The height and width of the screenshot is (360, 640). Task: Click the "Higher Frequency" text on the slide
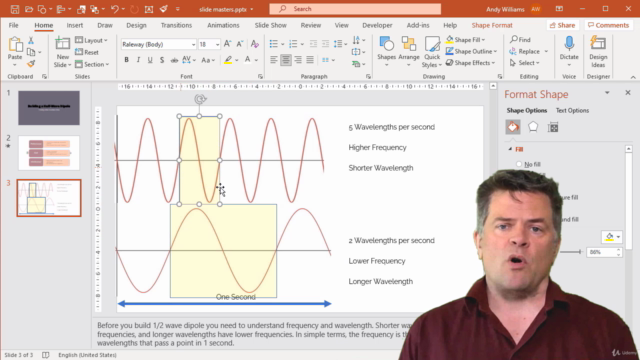377,147
